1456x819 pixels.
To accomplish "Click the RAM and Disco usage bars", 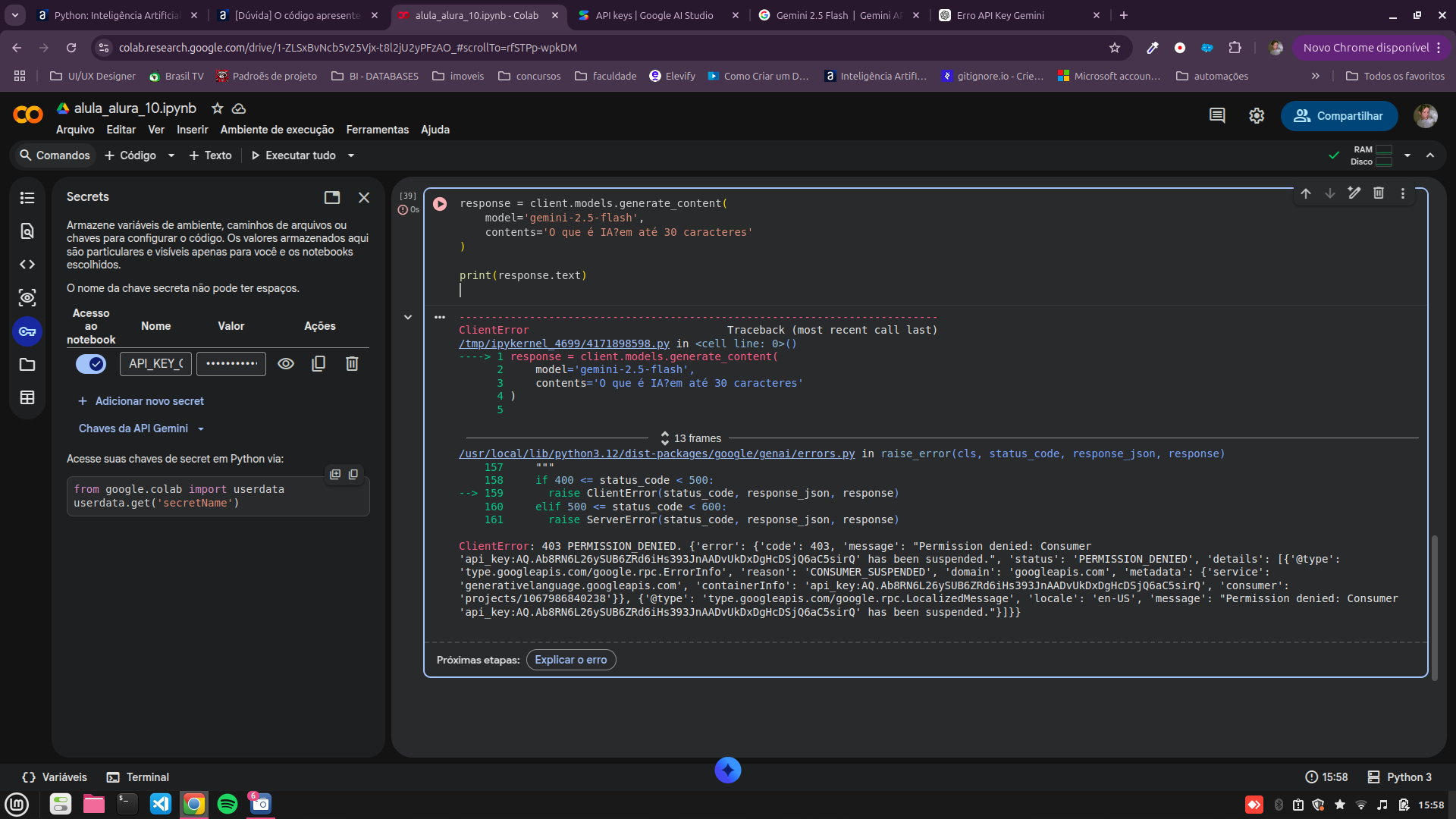I will pyautogui.click(x=1373, y=155).
